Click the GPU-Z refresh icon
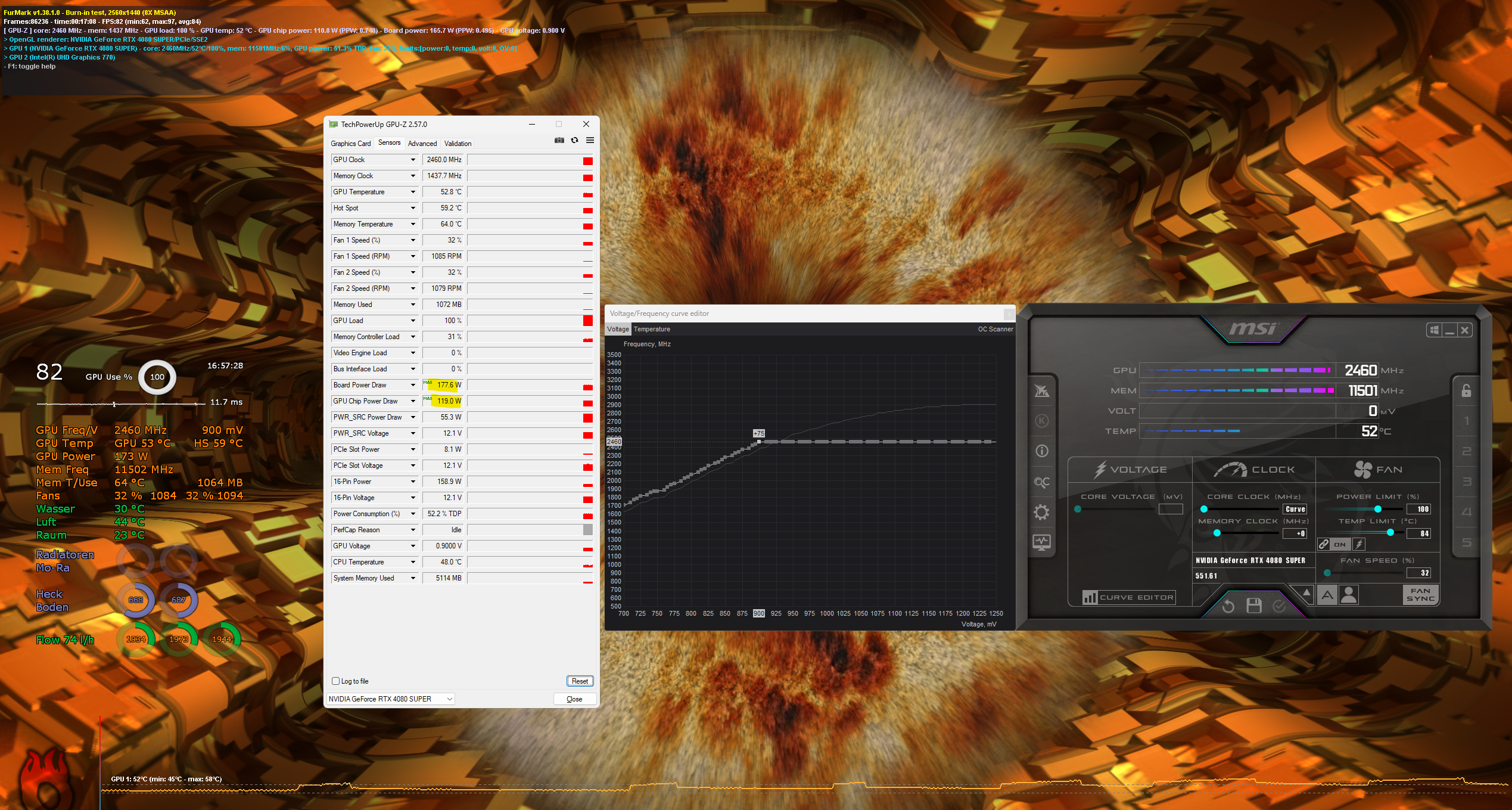 click(x=574, y=141)
